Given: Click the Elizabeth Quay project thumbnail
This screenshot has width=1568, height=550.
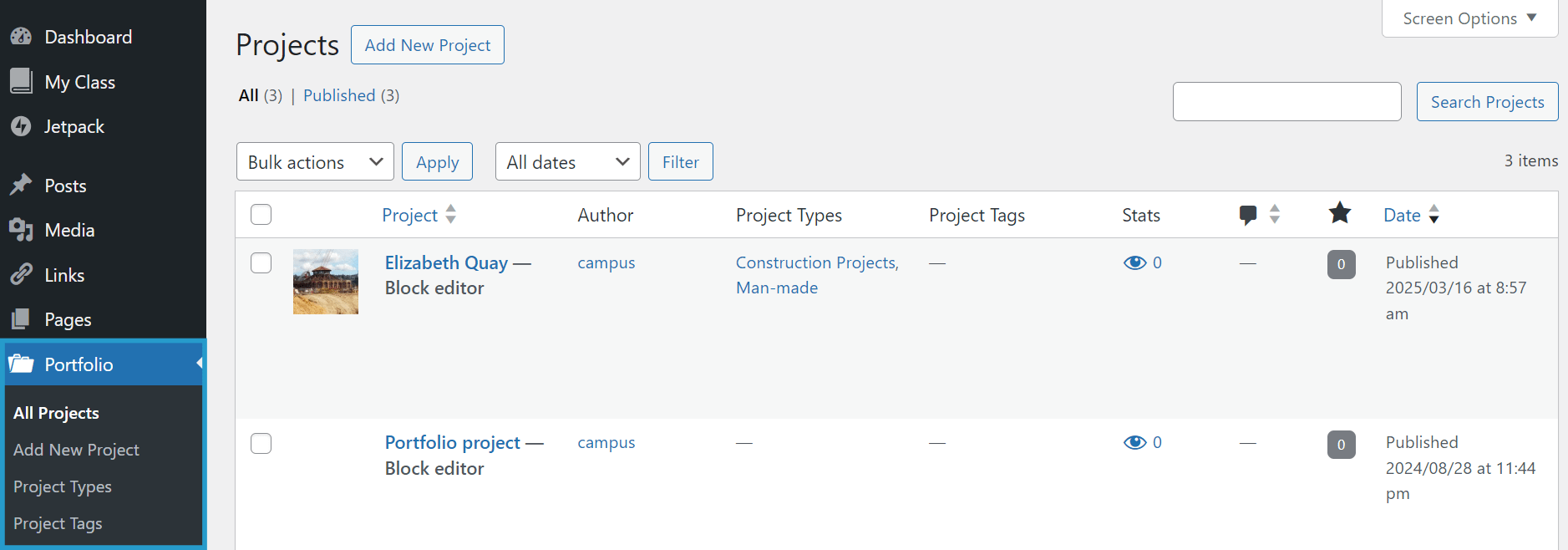Looking at the screenshot, I should coord(325,282).
